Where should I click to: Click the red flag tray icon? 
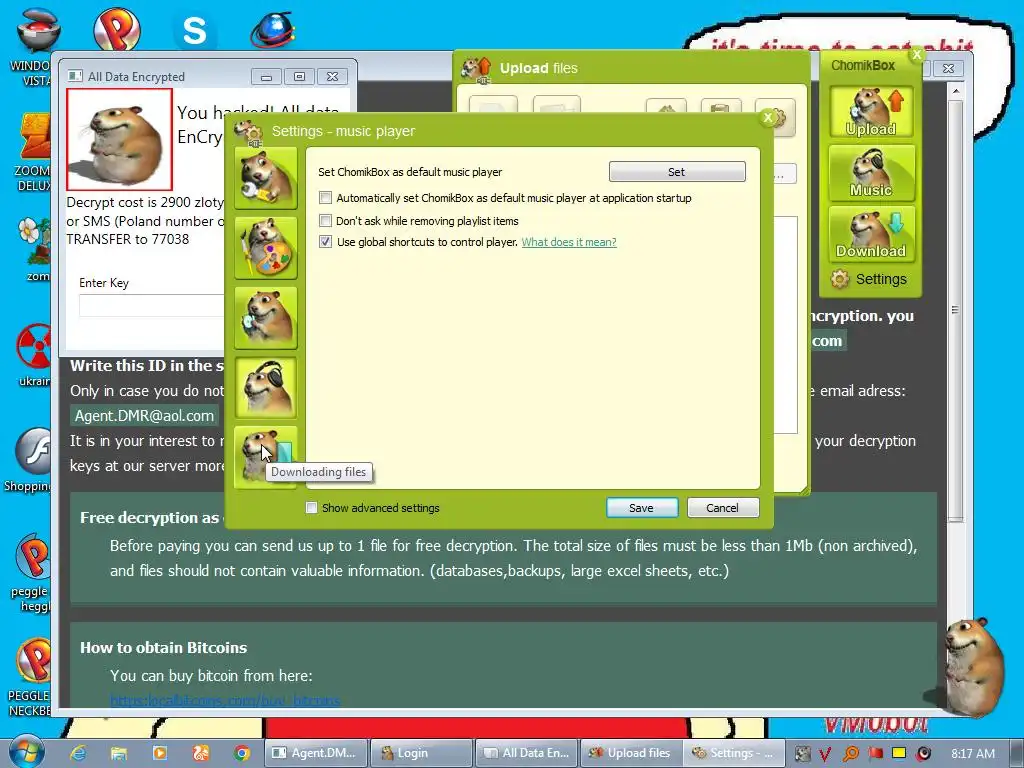875,753
